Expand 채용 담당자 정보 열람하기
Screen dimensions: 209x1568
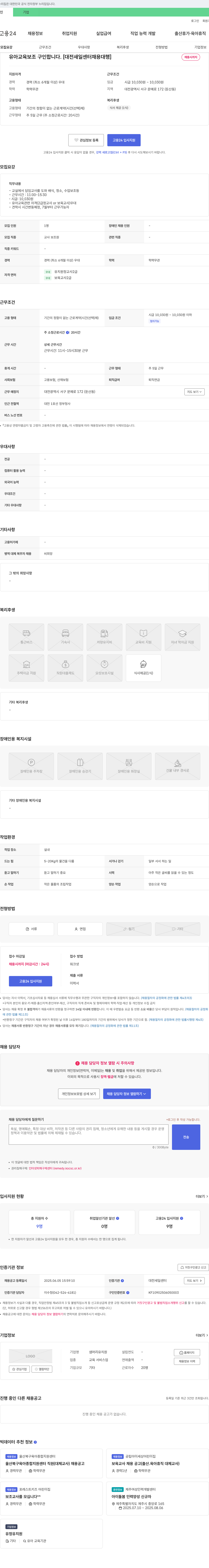127,1094
